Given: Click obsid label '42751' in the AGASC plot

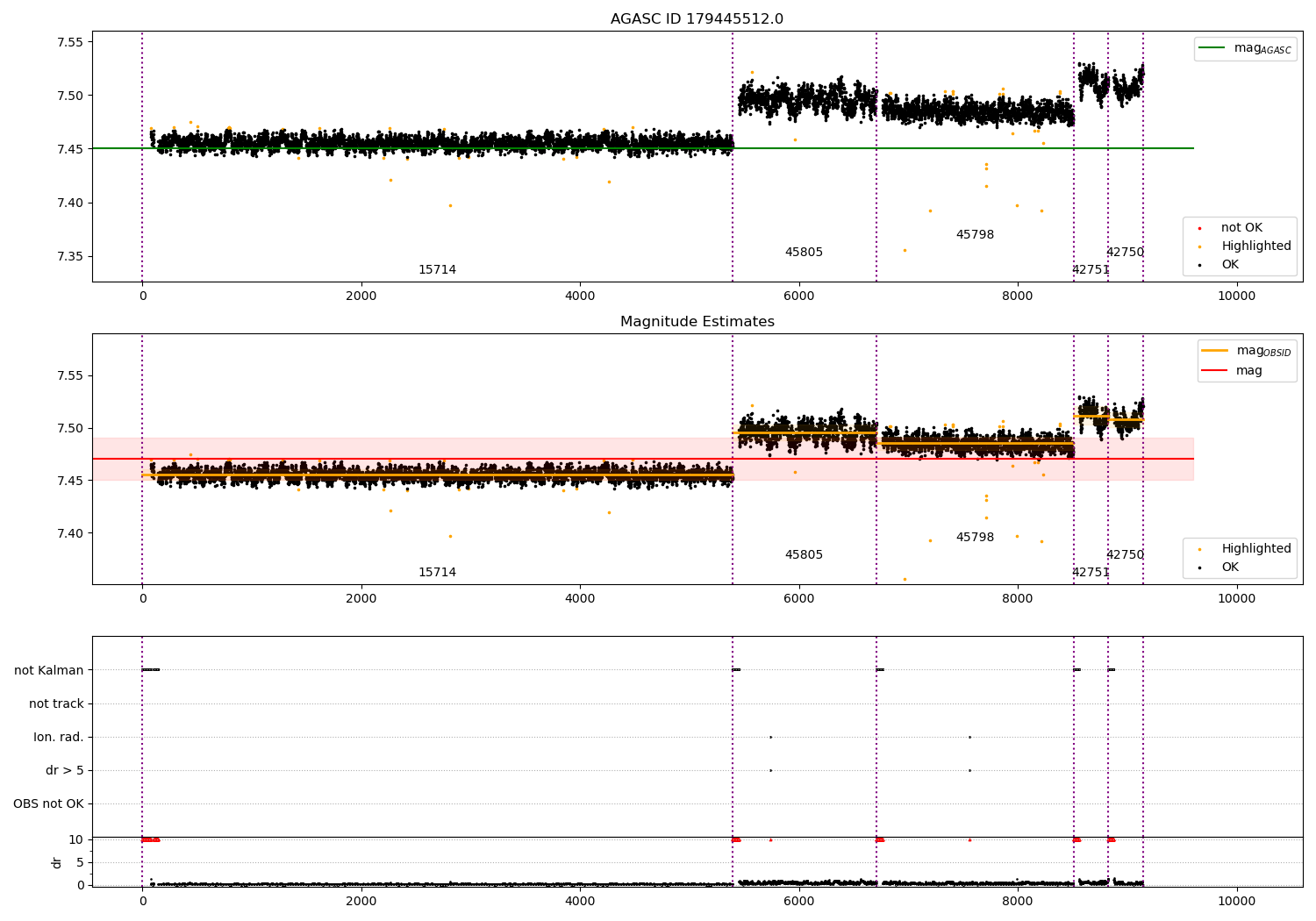Looking at the screenshot, I should [x=1091, y=269].
